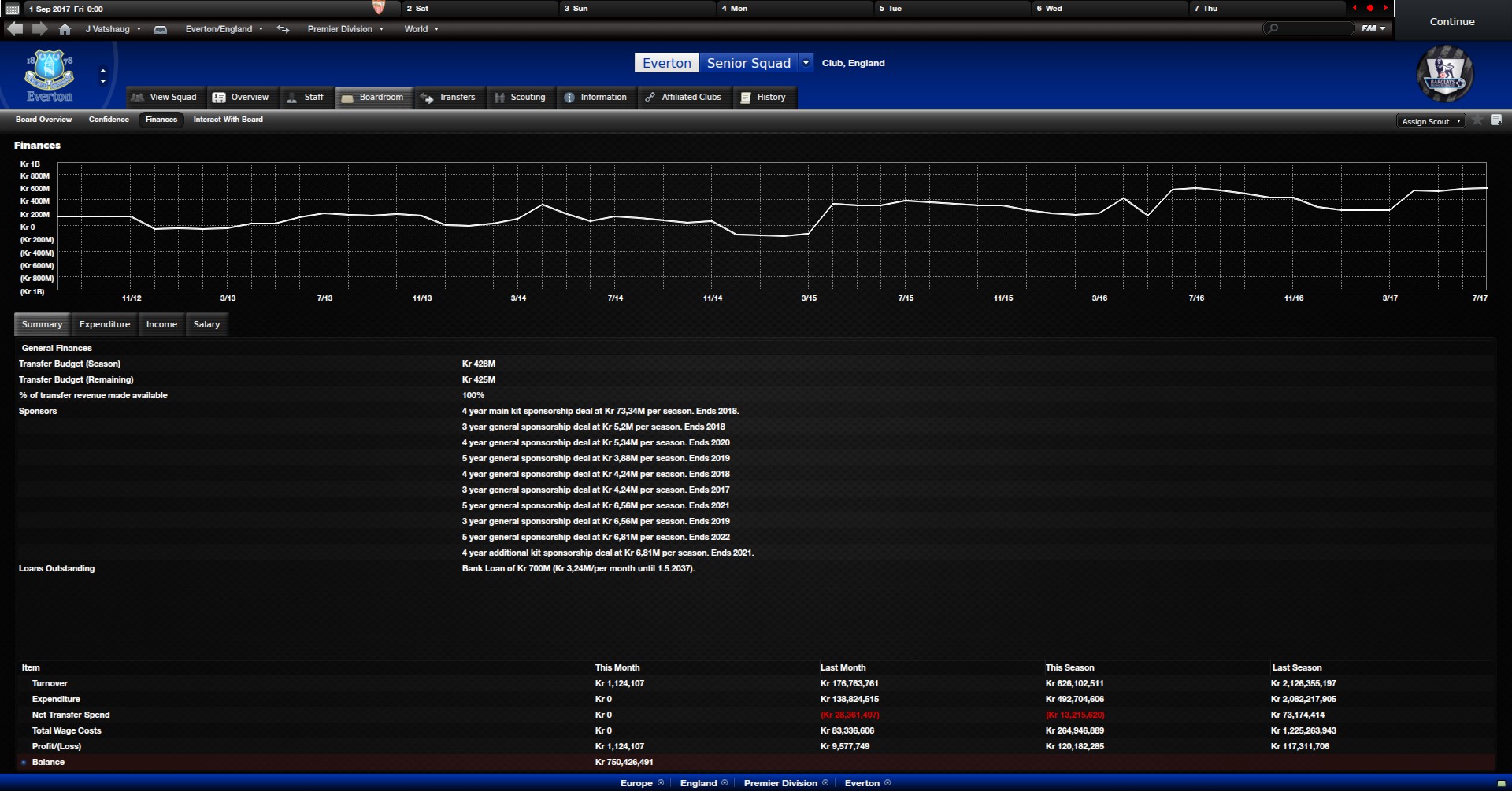
Task: Open the FM menu dropdown
Action: (1373, 28)
